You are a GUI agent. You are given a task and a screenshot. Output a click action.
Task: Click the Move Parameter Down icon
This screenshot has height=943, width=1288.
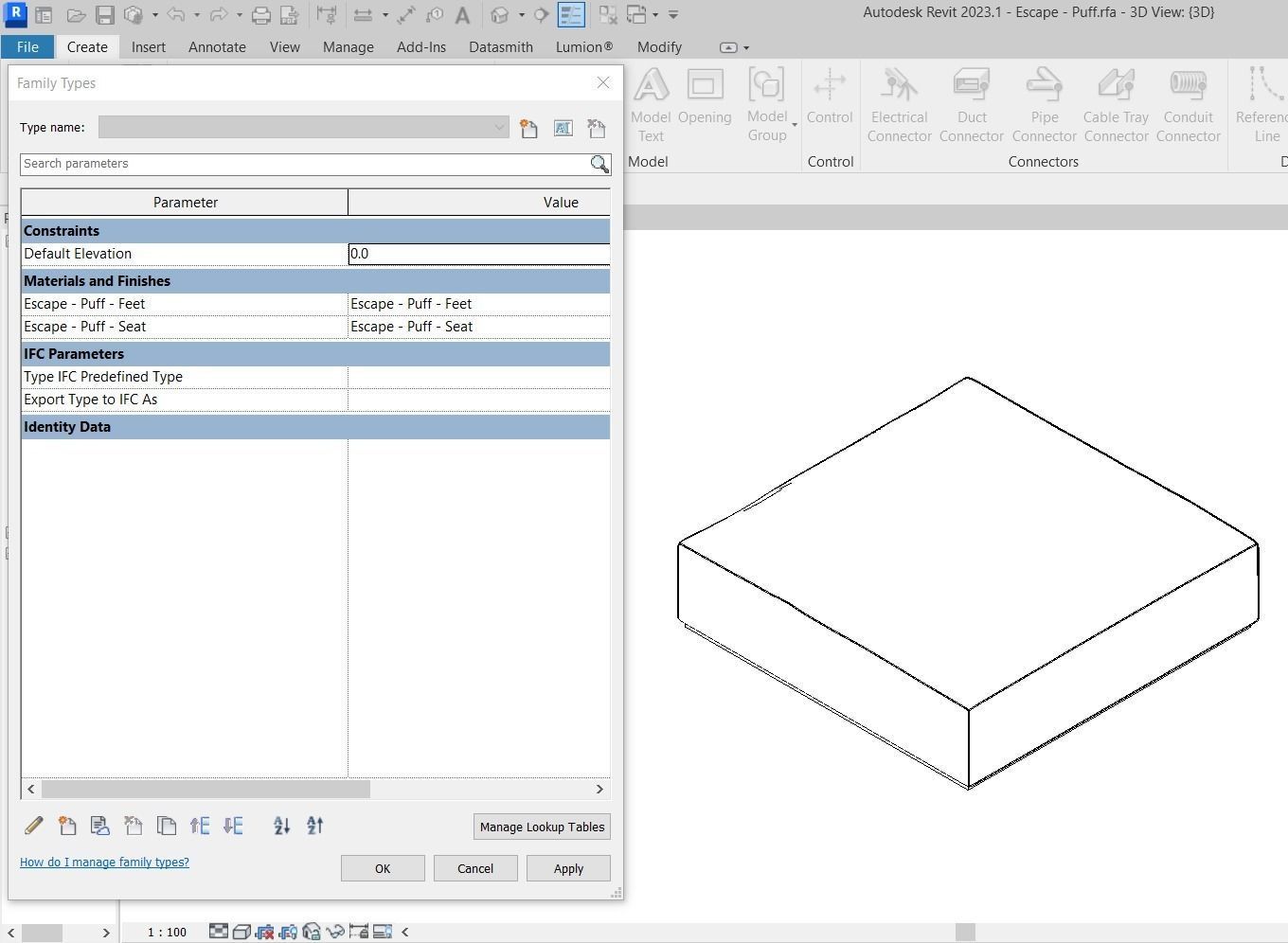click(x=233, y=826)
